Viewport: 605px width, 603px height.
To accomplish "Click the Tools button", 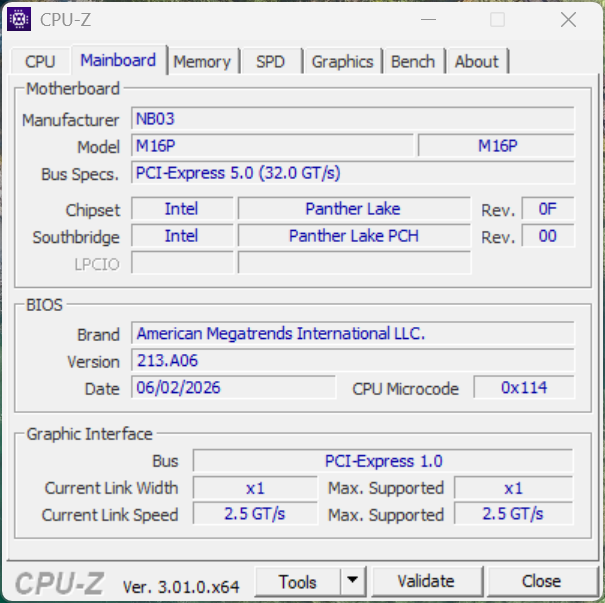I will [x=298, y=581].
